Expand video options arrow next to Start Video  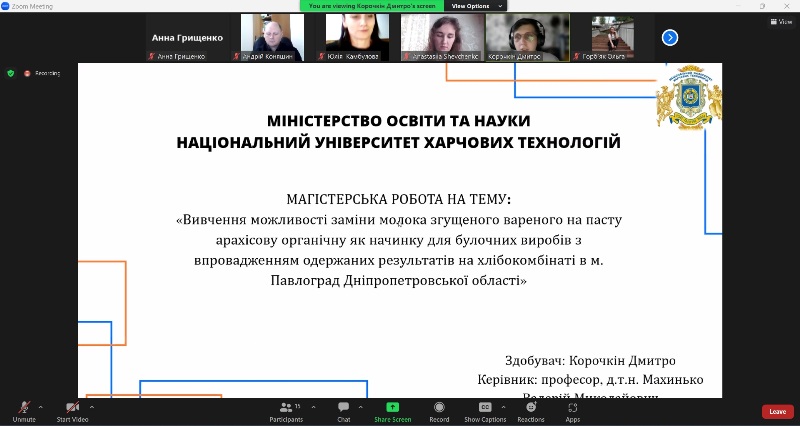92,407
